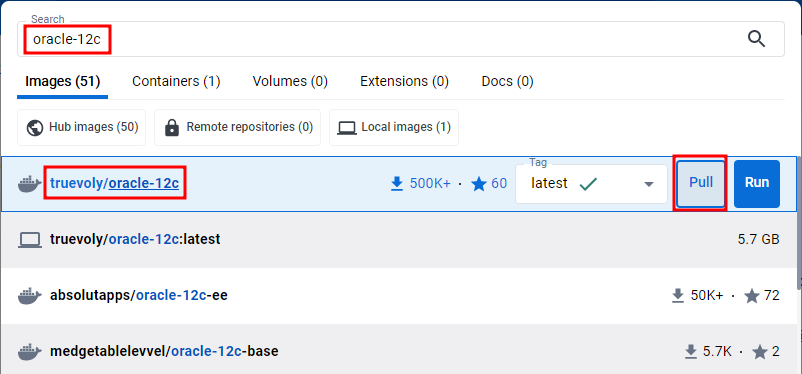802x374 pixels.
Task: Click the 5.7K downloads icon
Action: (x=690, y=352)
